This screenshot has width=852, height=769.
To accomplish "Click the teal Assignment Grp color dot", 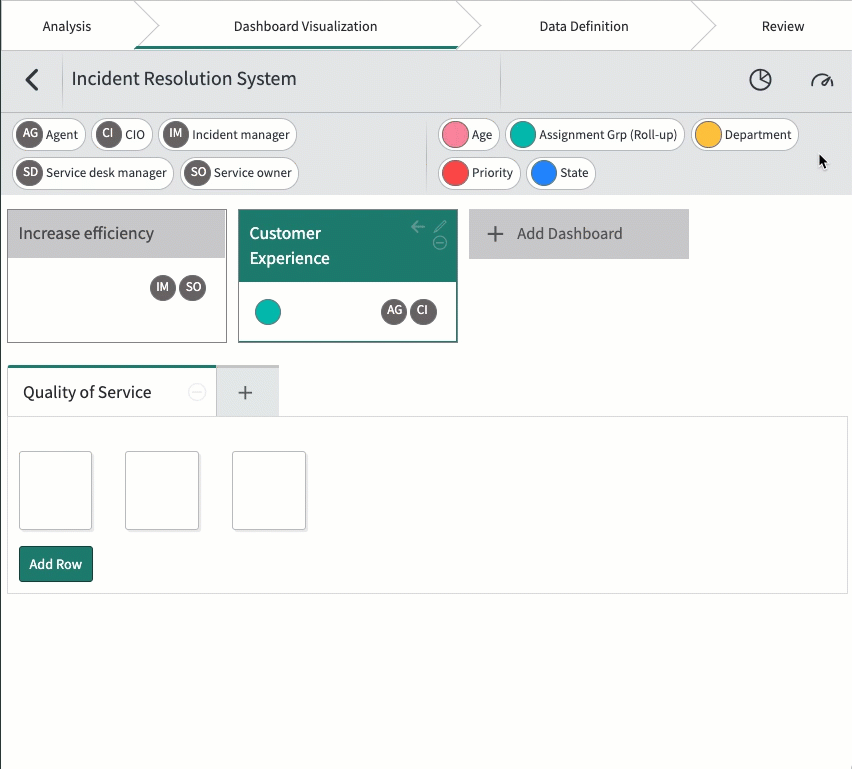I will (523, 134).
